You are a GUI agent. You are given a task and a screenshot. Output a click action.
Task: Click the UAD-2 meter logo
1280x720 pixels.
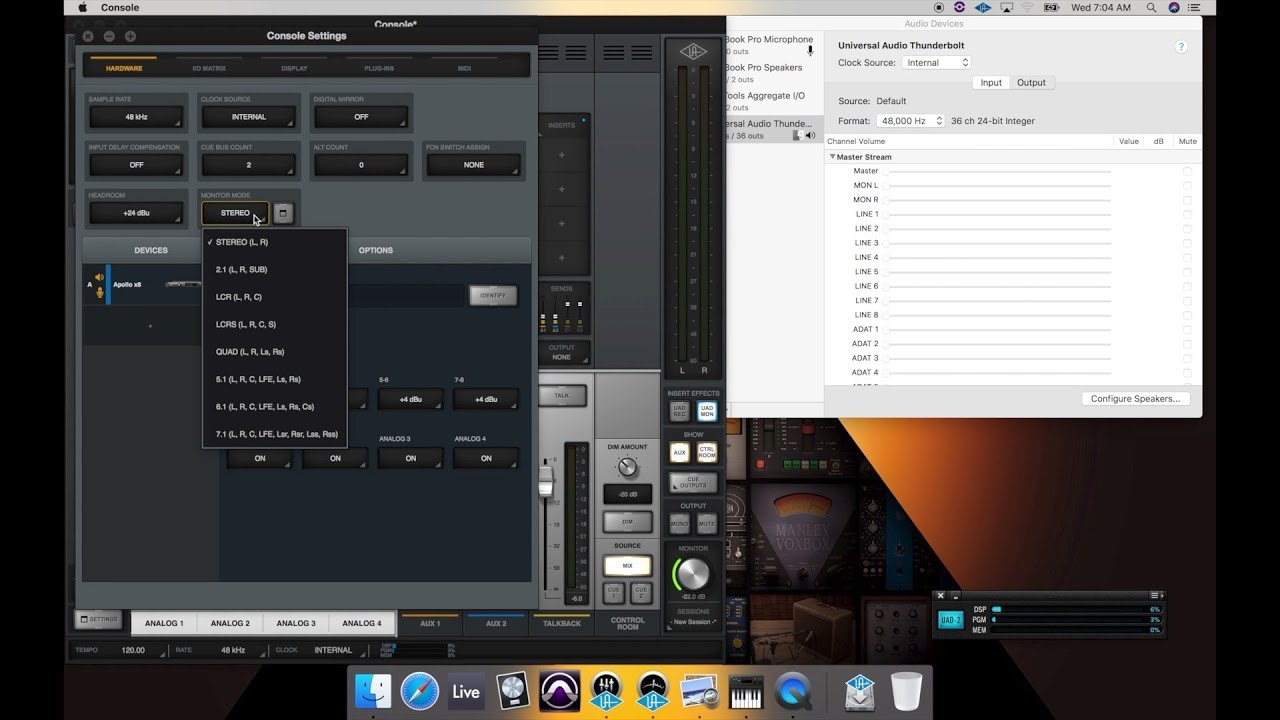tap(950, 620)
